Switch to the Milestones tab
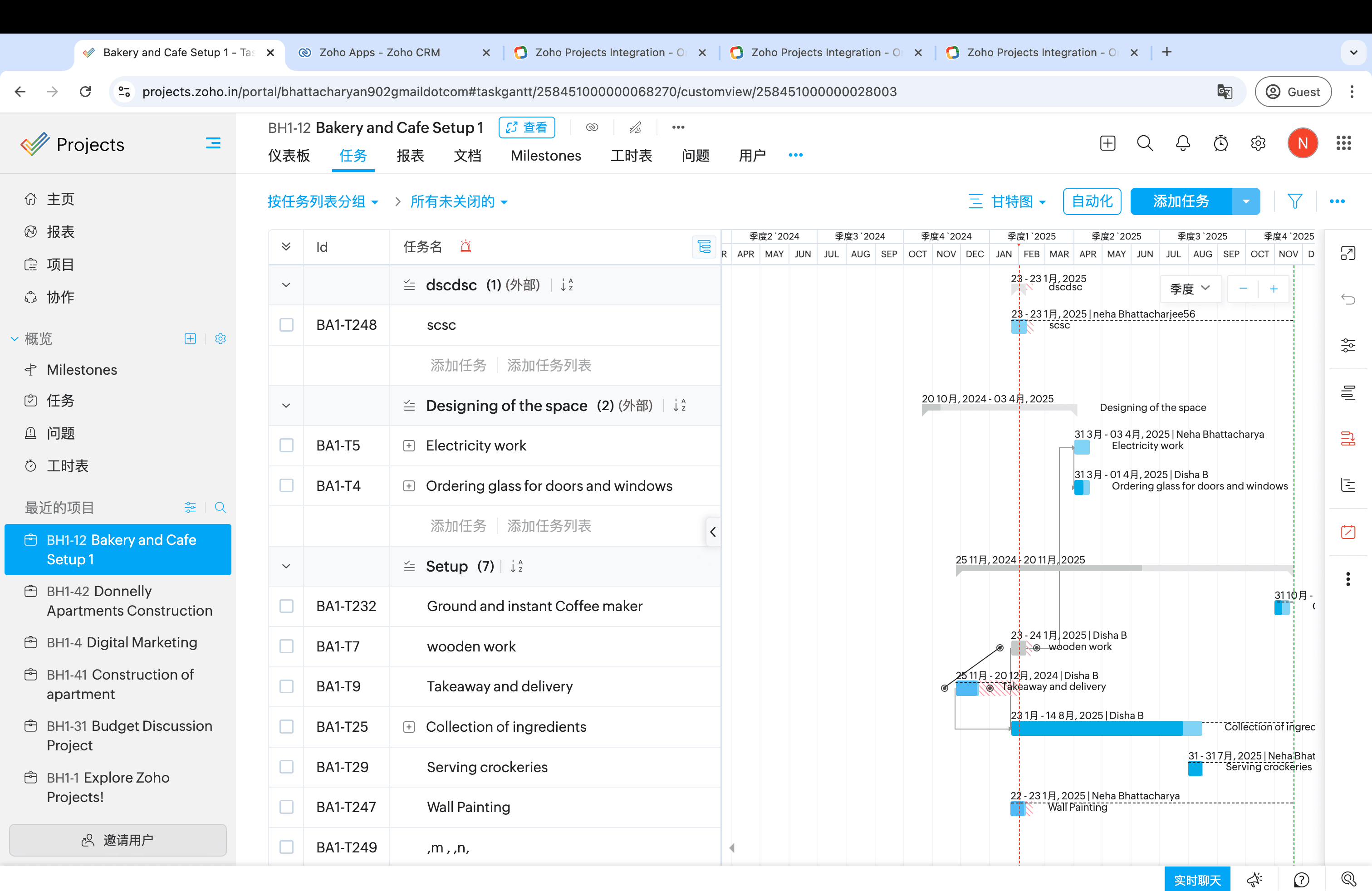Image resolution: width=1372 pixels, height=891 pixels. [545, 156]
